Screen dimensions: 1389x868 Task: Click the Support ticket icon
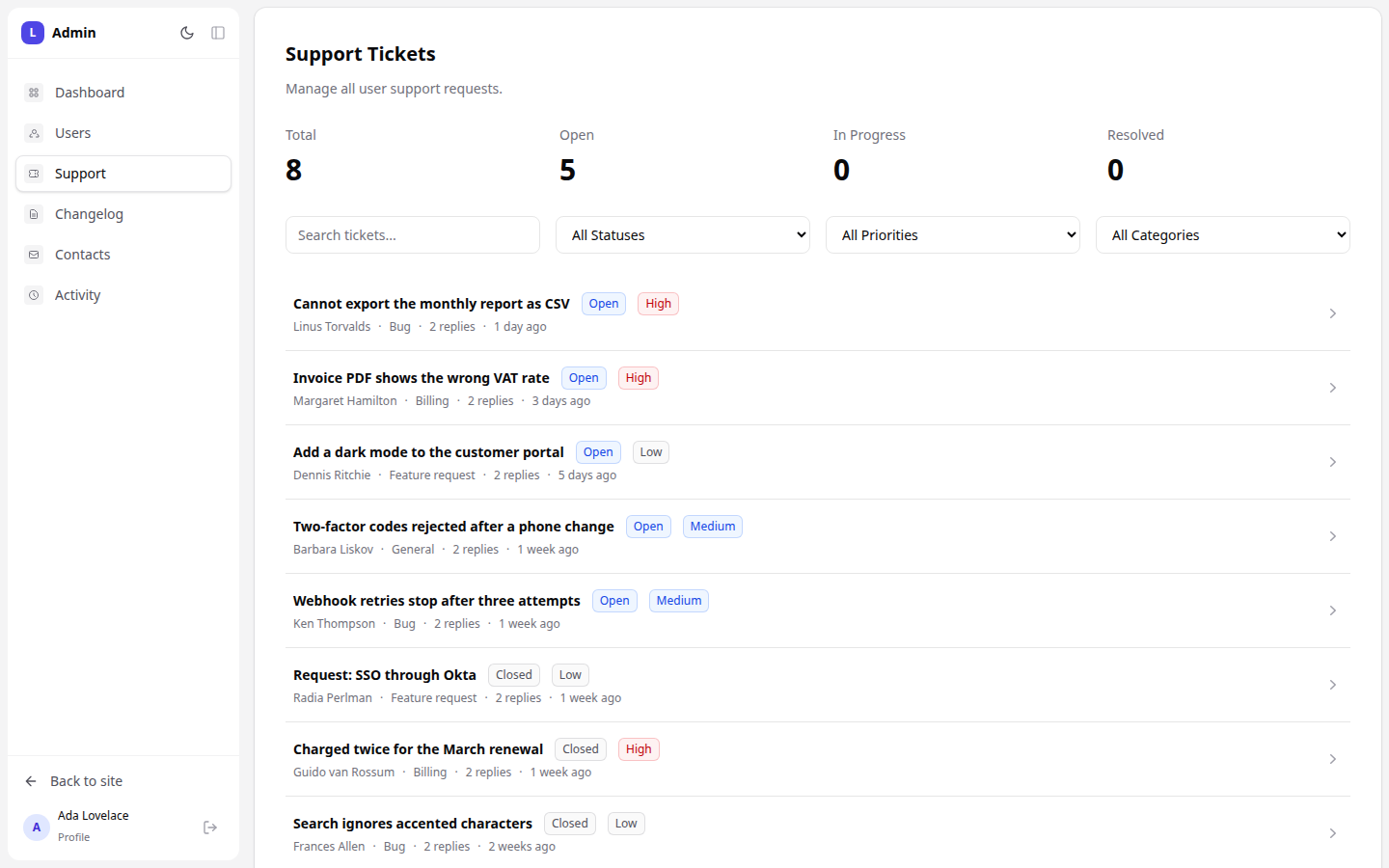click(34, 174)
